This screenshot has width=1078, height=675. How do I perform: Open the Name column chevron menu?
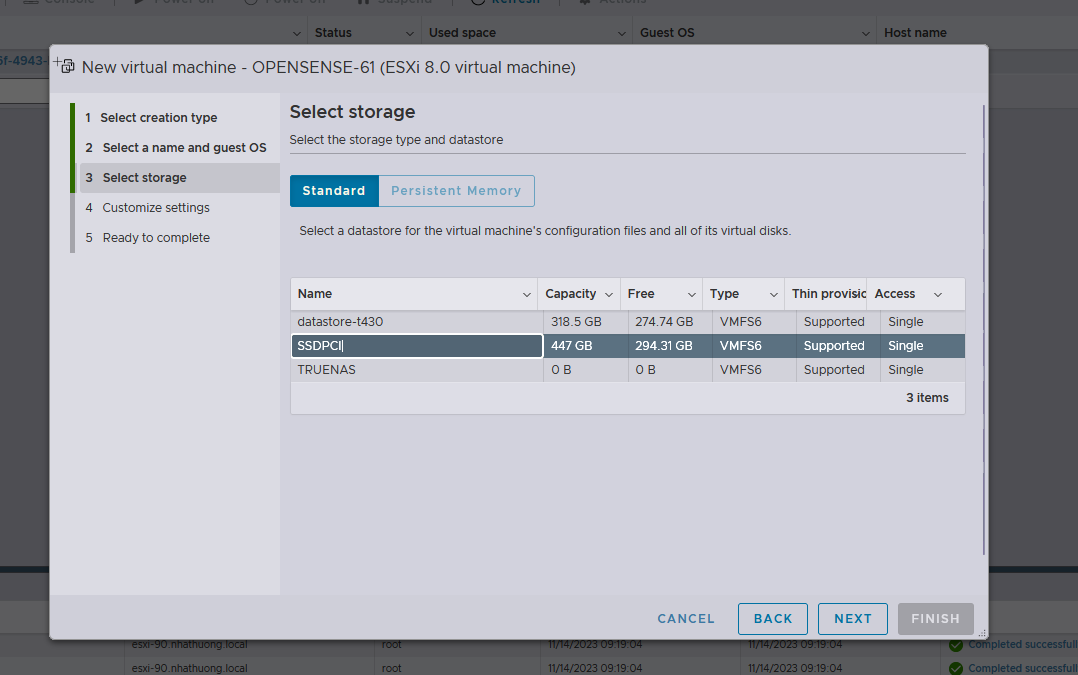[527, 294]
